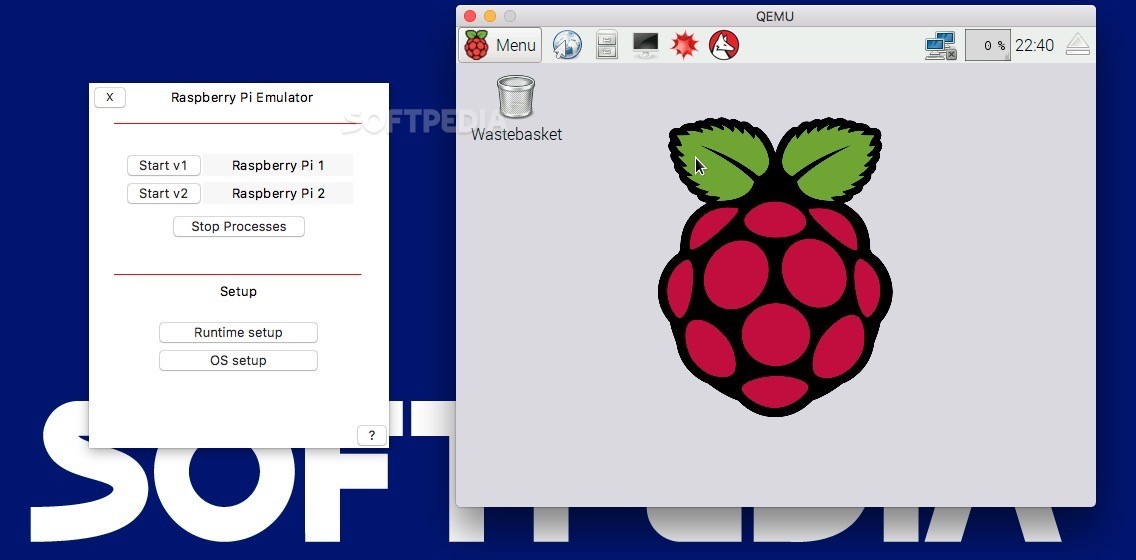
Task: Open the terminal monitor icon
Action: pos(645,45)
